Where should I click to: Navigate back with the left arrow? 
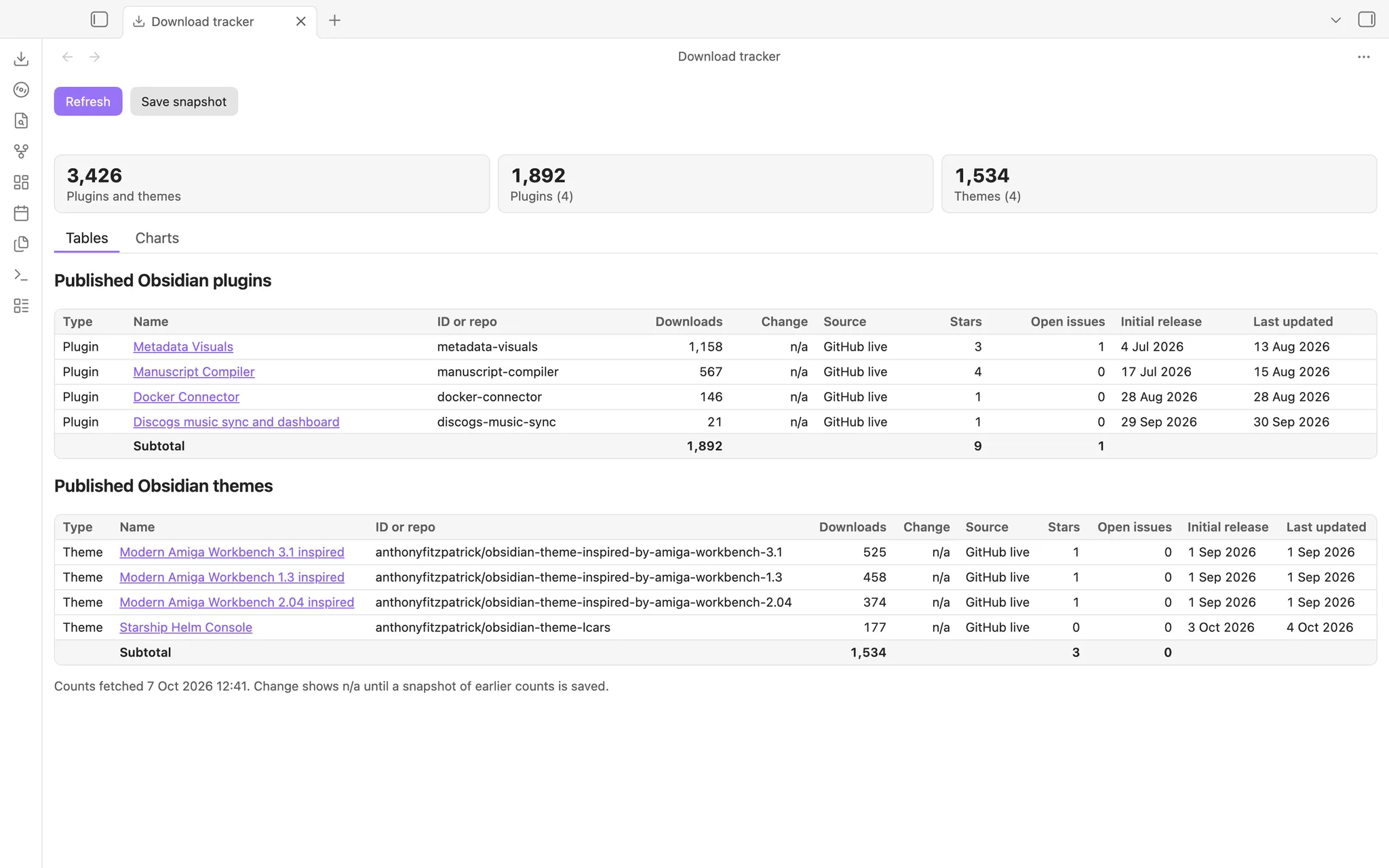[67, 57]
